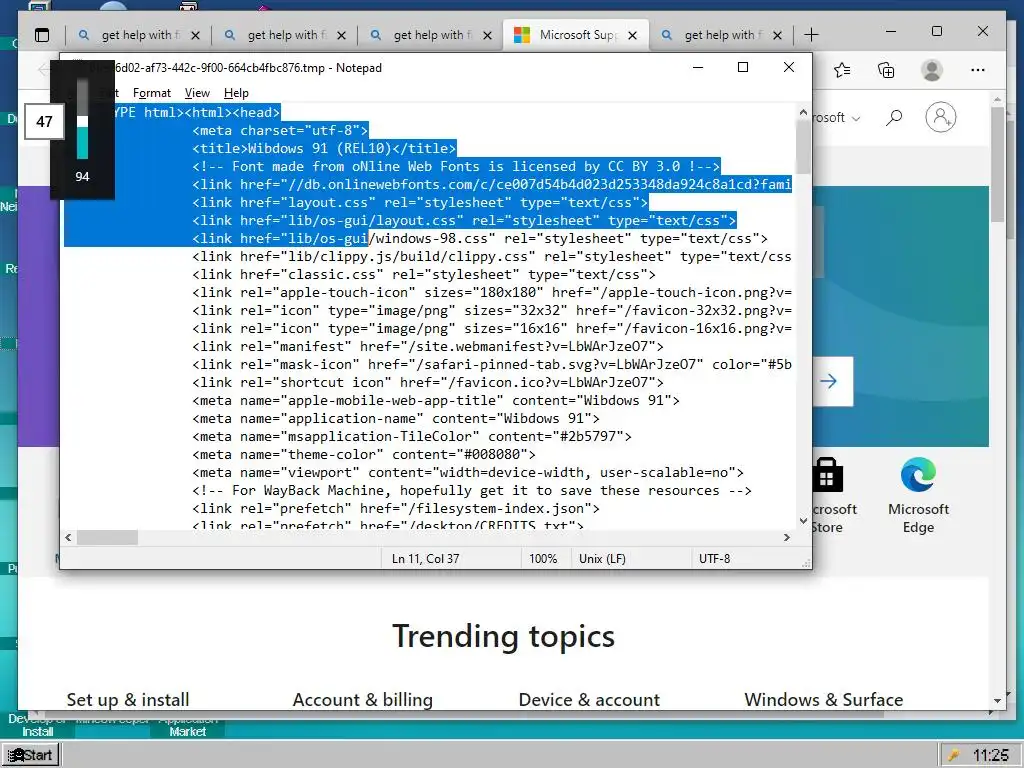The image size is (1024, 768).
Task: Click the 'filesystem-index.json' prefetch line
Action: pos(396,508)
